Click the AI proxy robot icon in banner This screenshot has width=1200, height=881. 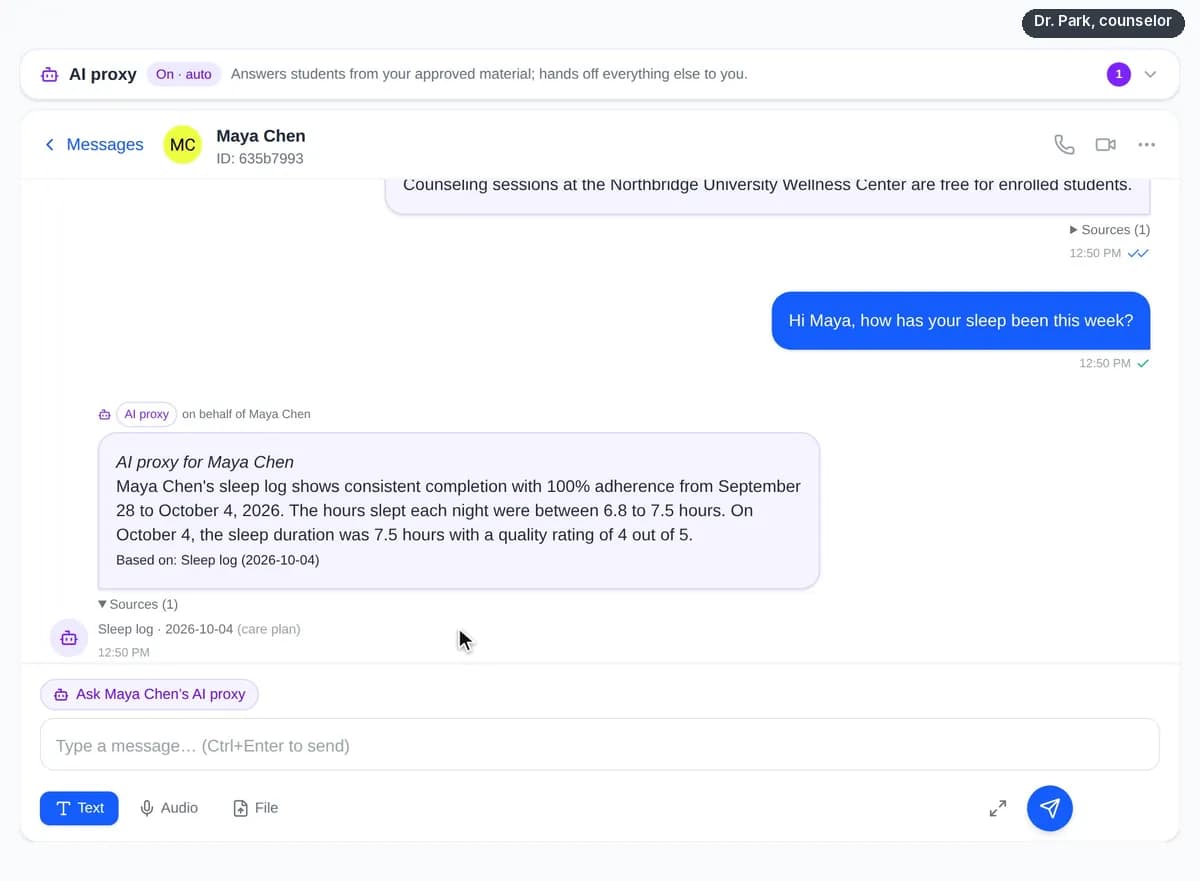[49, 74]
